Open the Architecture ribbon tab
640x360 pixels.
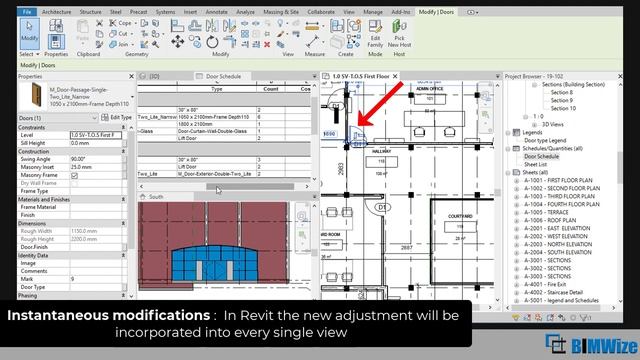[56, 12]
